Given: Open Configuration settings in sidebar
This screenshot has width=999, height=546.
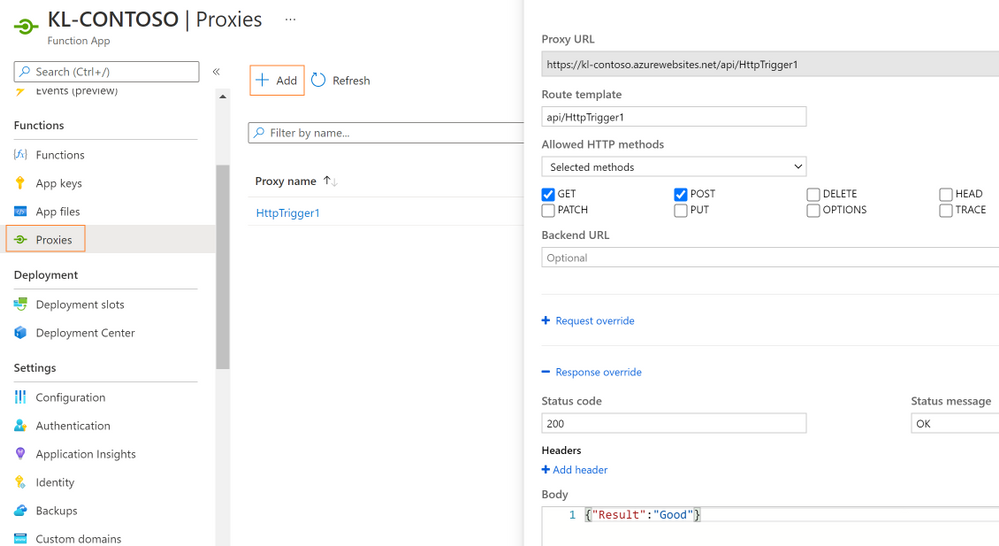Looking at the screenshot, I should tap(70, 398).
